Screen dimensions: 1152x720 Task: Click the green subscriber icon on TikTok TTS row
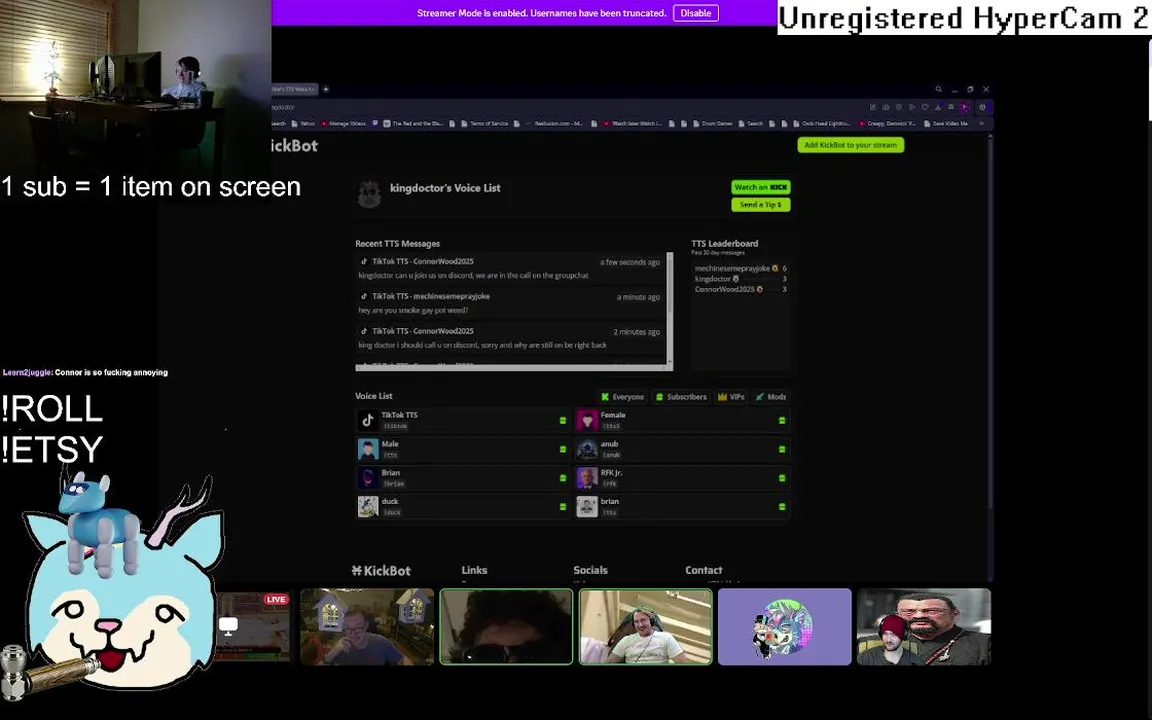(x=563, y=420)
